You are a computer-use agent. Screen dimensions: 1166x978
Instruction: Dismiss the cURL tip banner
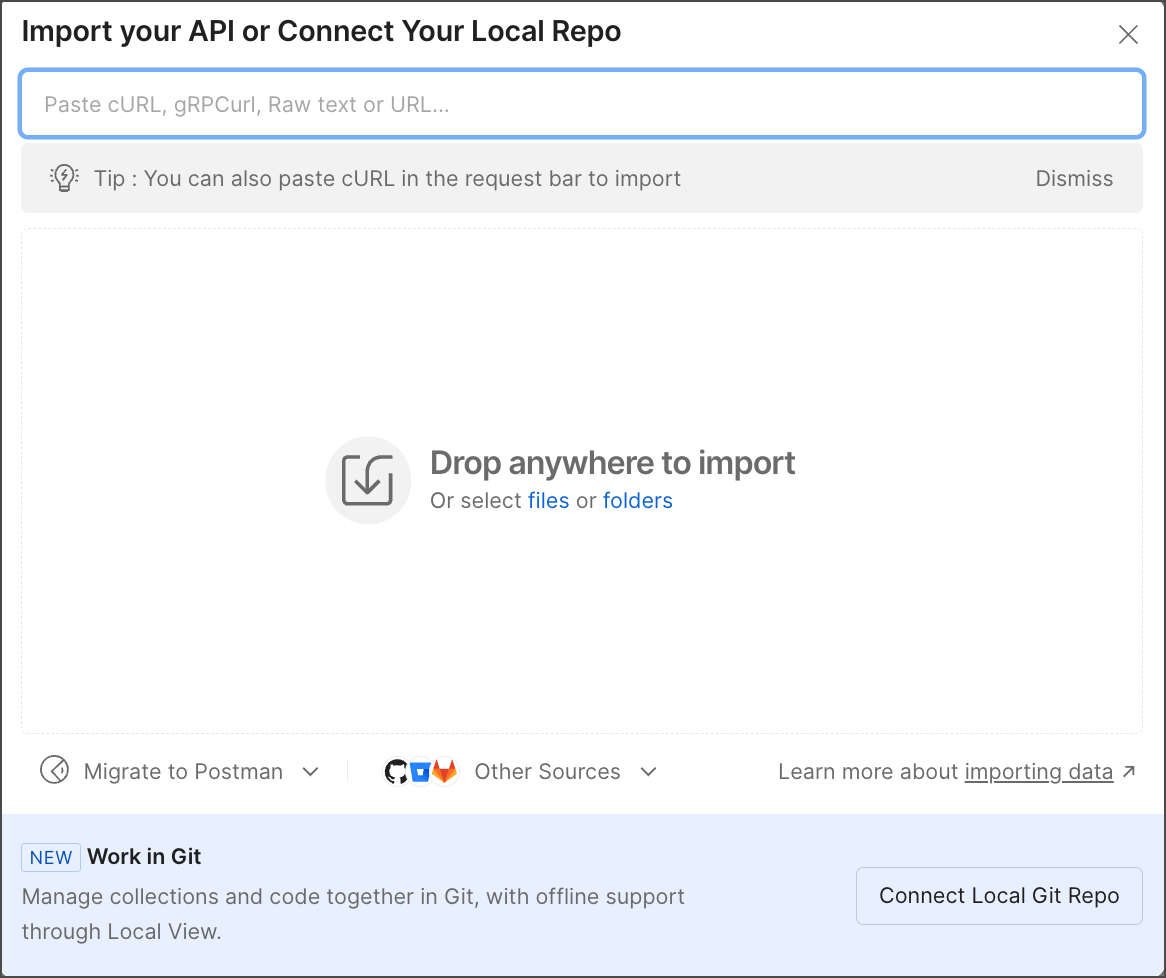coord(1074,178)
